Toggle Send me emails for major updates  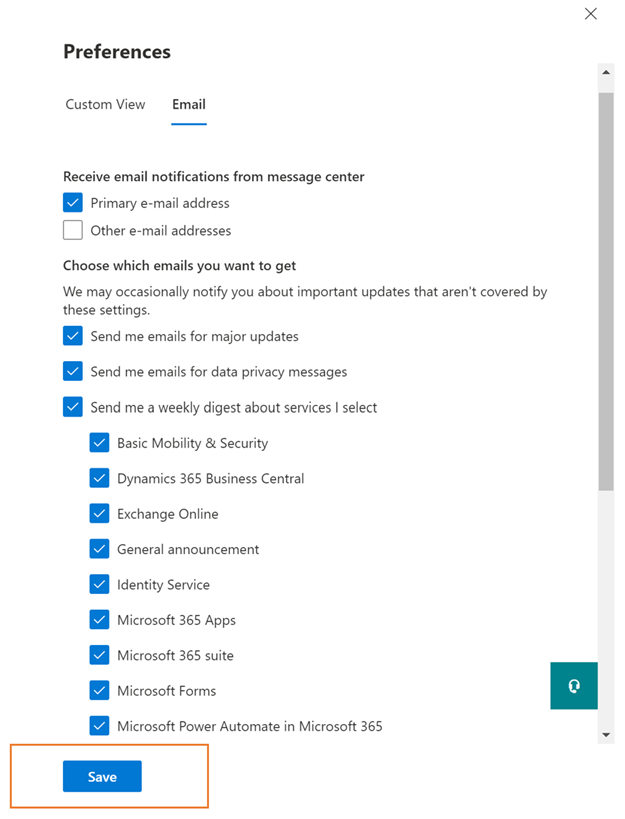tap(73, 336)
